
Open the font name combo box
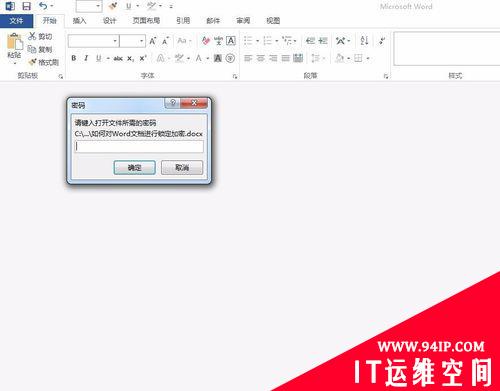pos(93,41)
